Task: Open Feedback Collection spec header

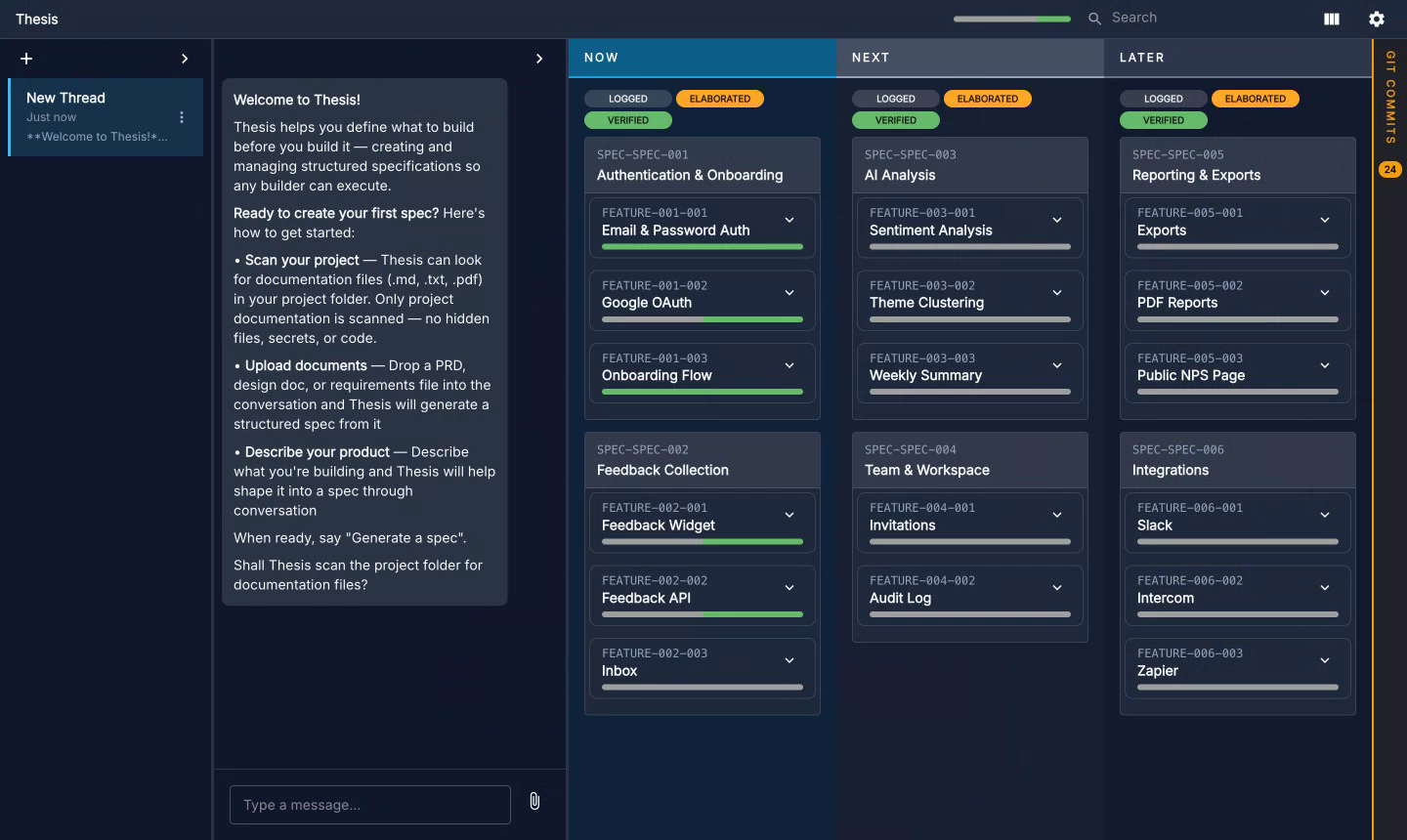Action: click(703, 460)
